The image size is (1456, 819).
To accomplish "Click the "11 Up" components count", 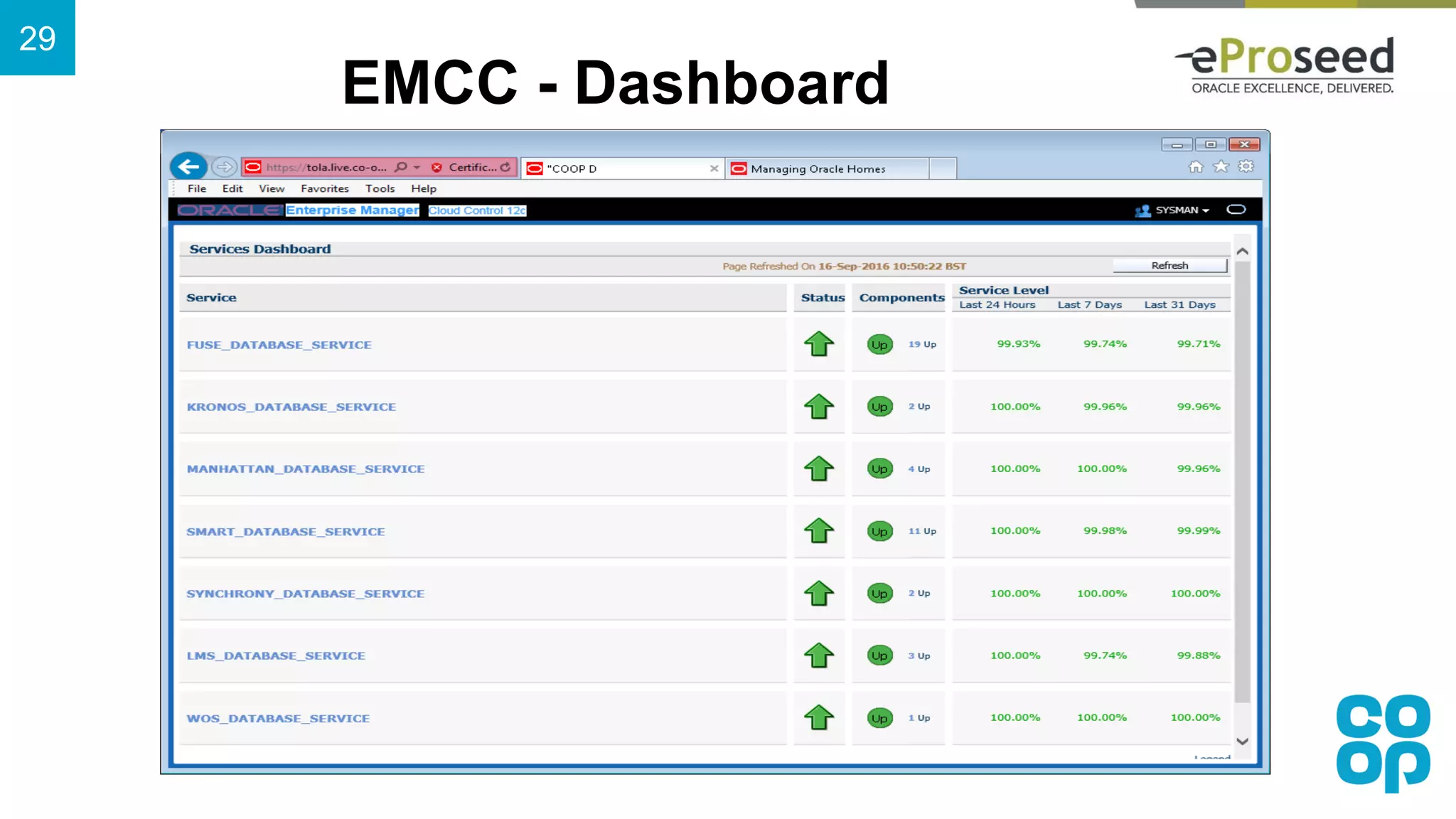I will [922, 531].
